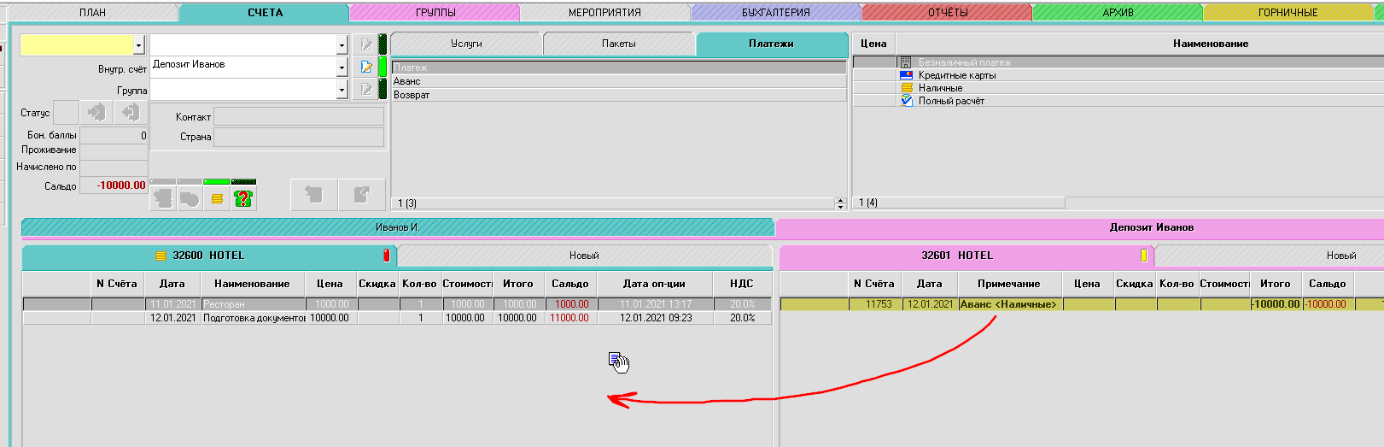This screenshot has width=1384, height=447.
Task: Open the Группа dropdown list
Action: point(342,89)
